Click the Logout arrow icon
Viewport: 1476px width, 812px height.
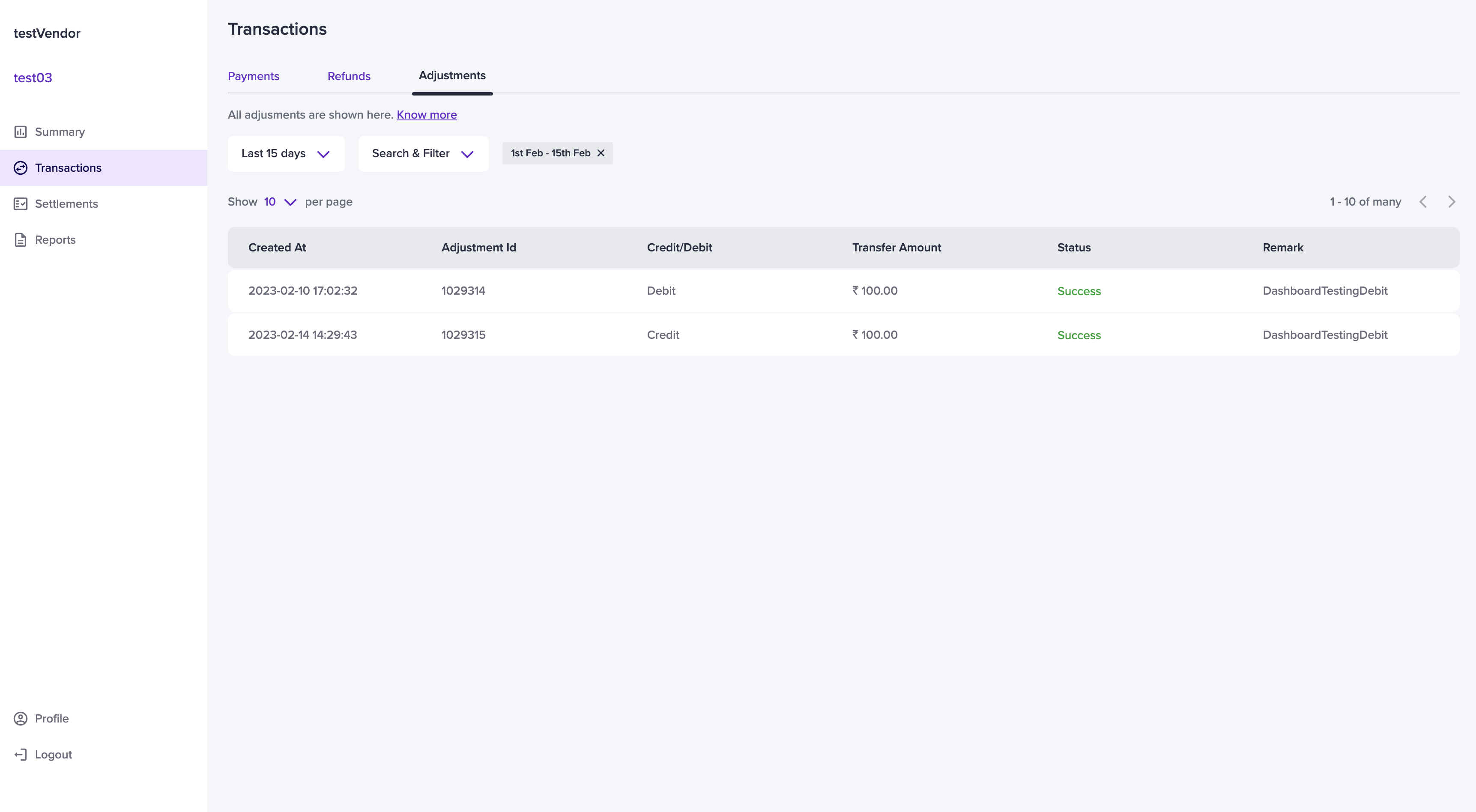21,755
